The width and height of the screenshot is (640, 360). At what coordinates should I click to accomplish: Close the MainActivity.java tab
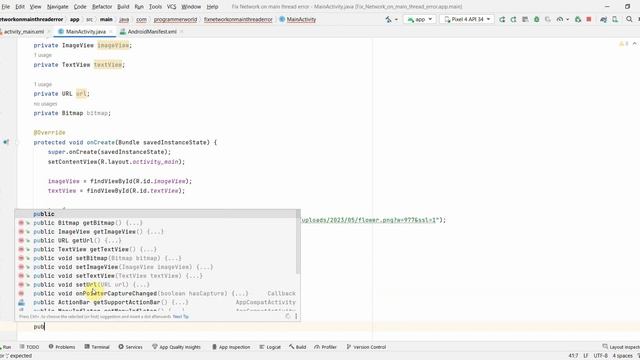coord(111,31)
